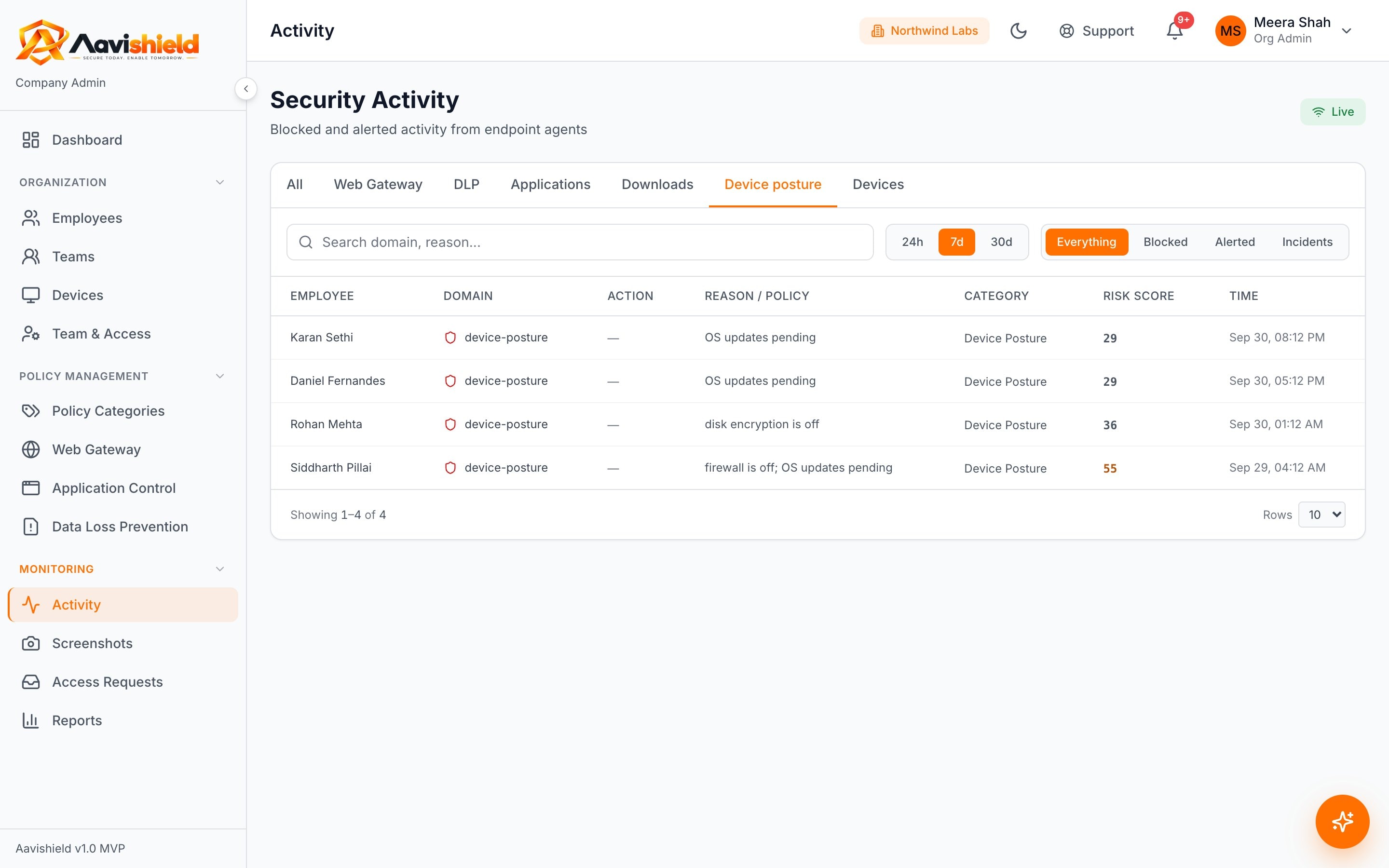The width and height of the screenshot is (1389, 868).
Task: Click the Team & Access user-gear icon
Action: coord(30,334)
